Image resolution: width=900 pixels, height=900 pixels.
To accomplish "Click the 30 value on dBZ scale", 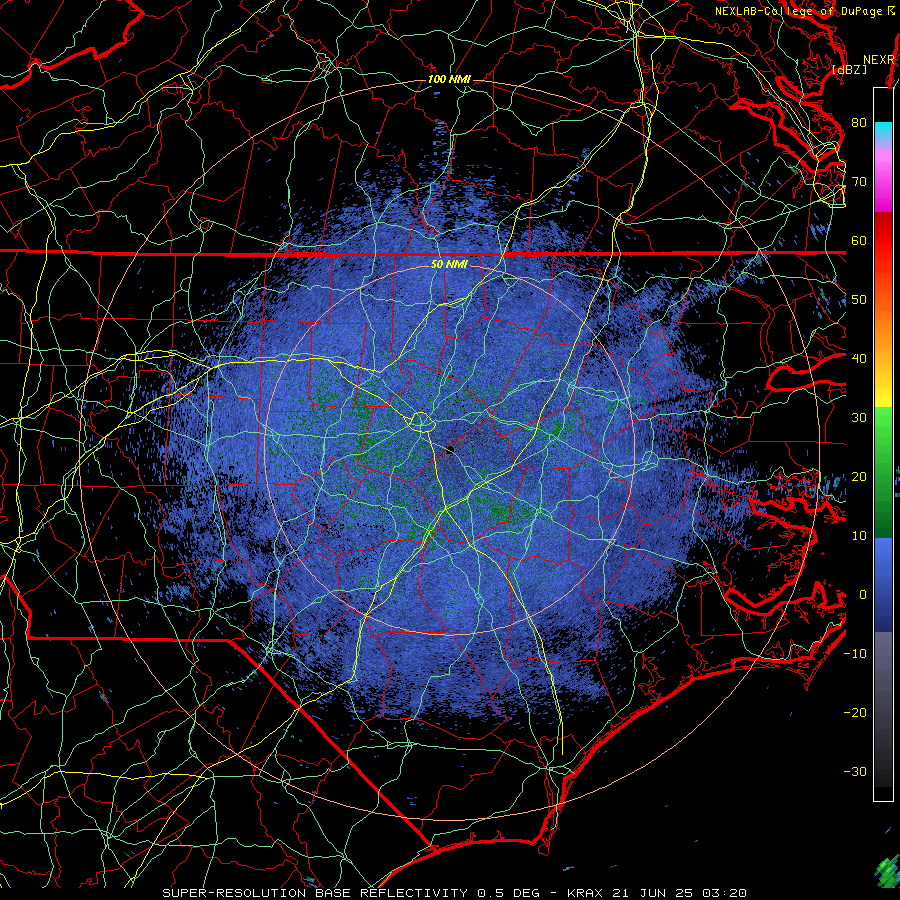I will point(859,418).
